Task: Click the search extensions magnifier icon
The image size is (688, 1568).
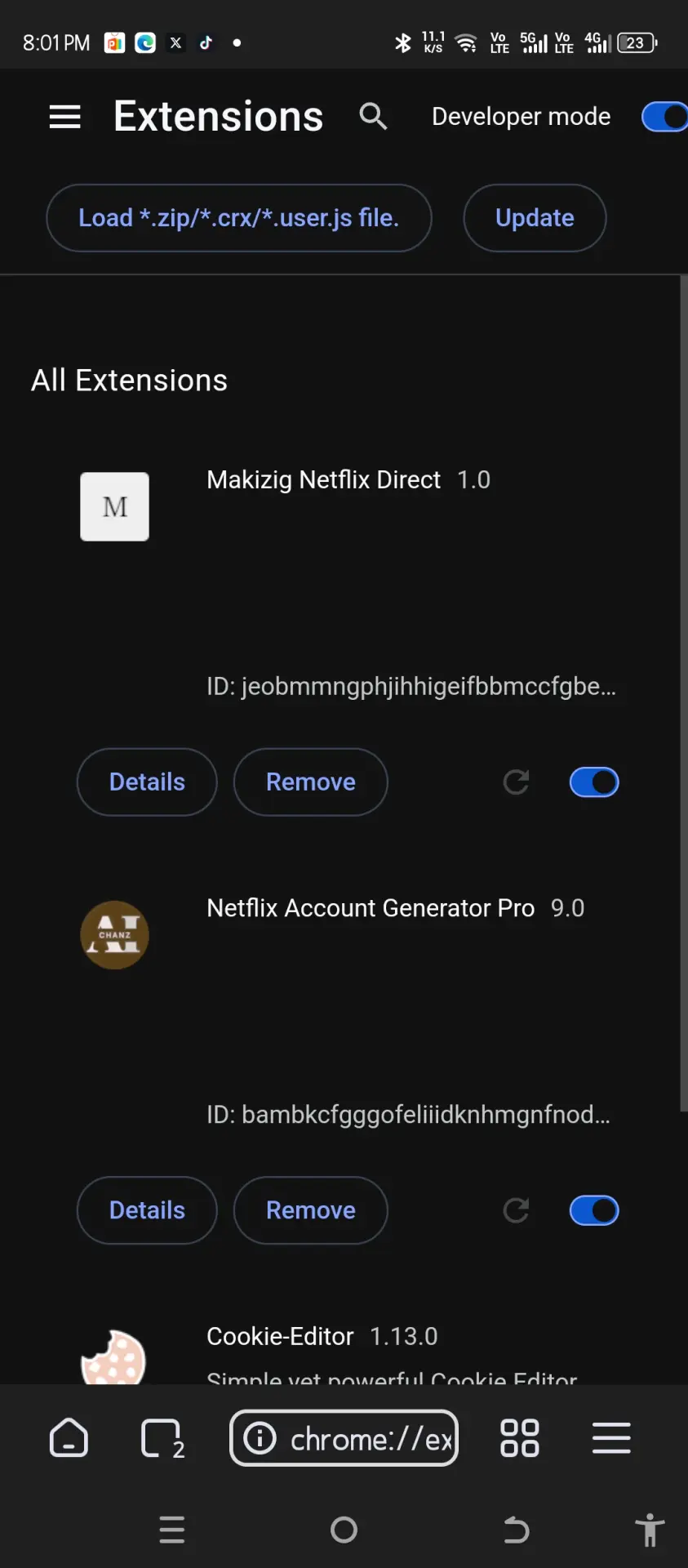Action: coord(373,116)
